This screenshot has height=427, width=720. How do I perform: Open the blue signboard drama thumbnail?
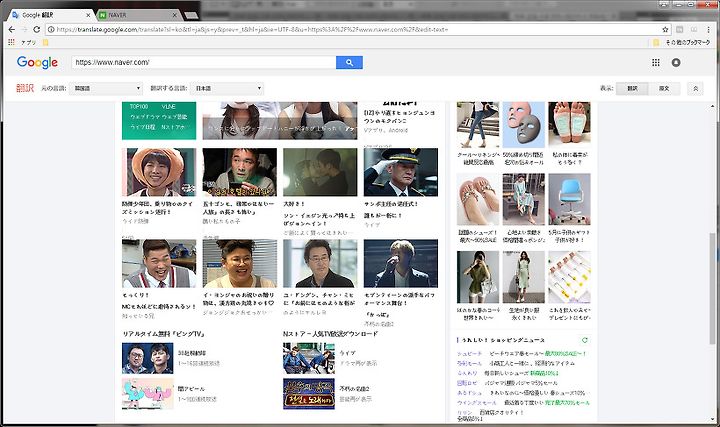pyautogui.click(x=309, y=394)
